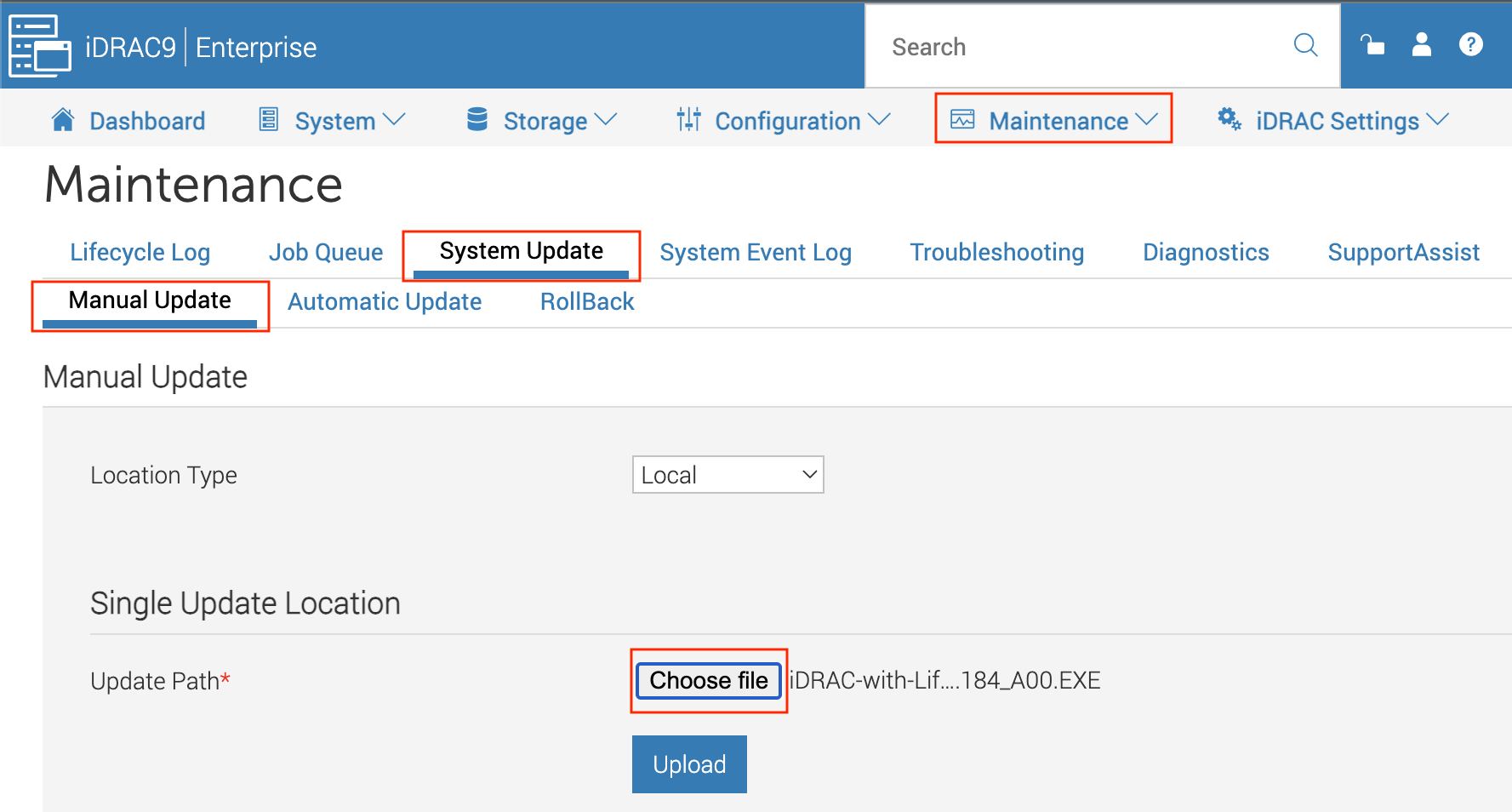This screenshot has height=812, width=1512.
Task: Click the Update Path label
Action: point(160,681)
